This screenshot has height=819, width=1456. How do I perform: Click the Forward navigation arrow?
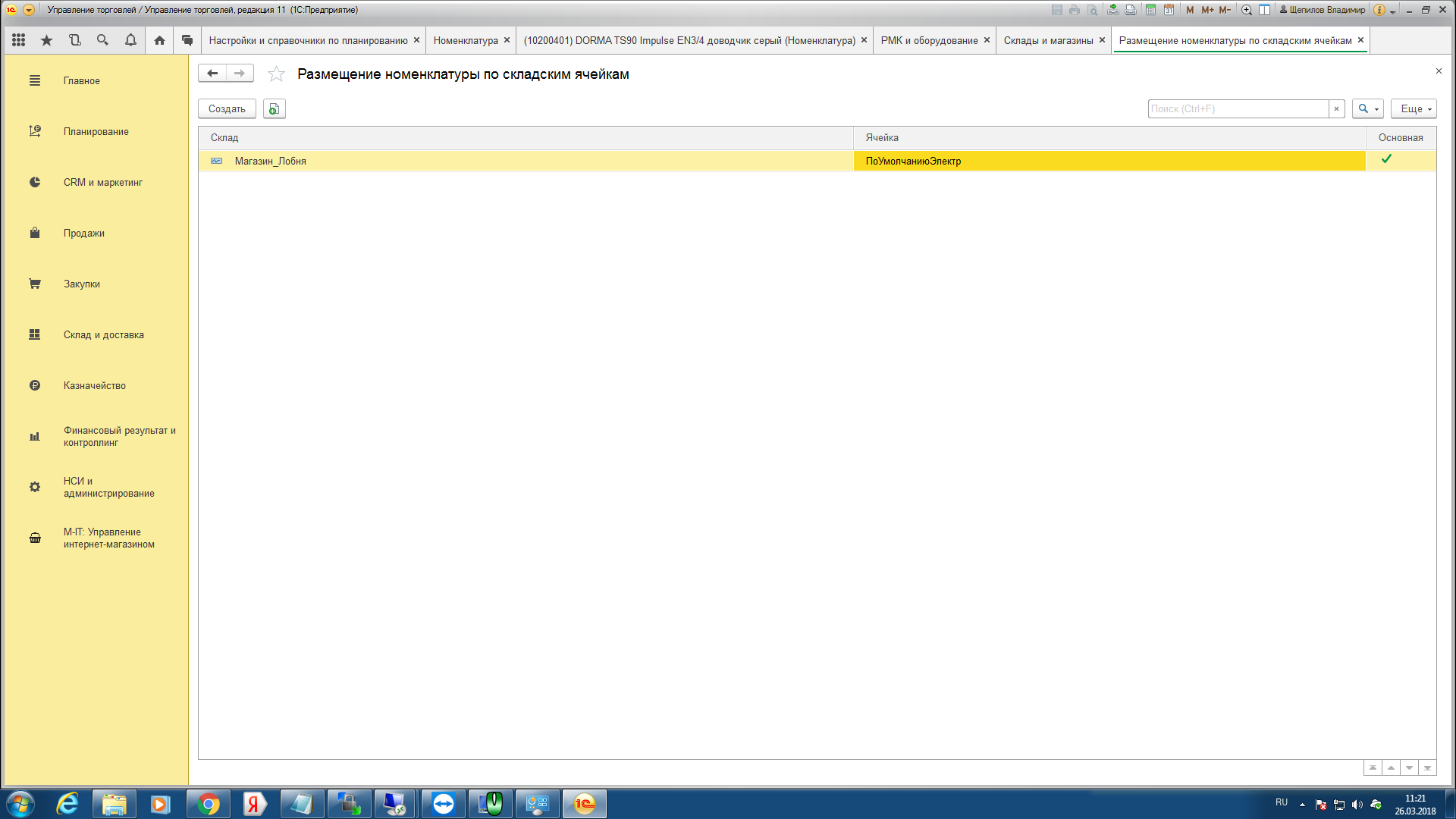coord(240,74)
